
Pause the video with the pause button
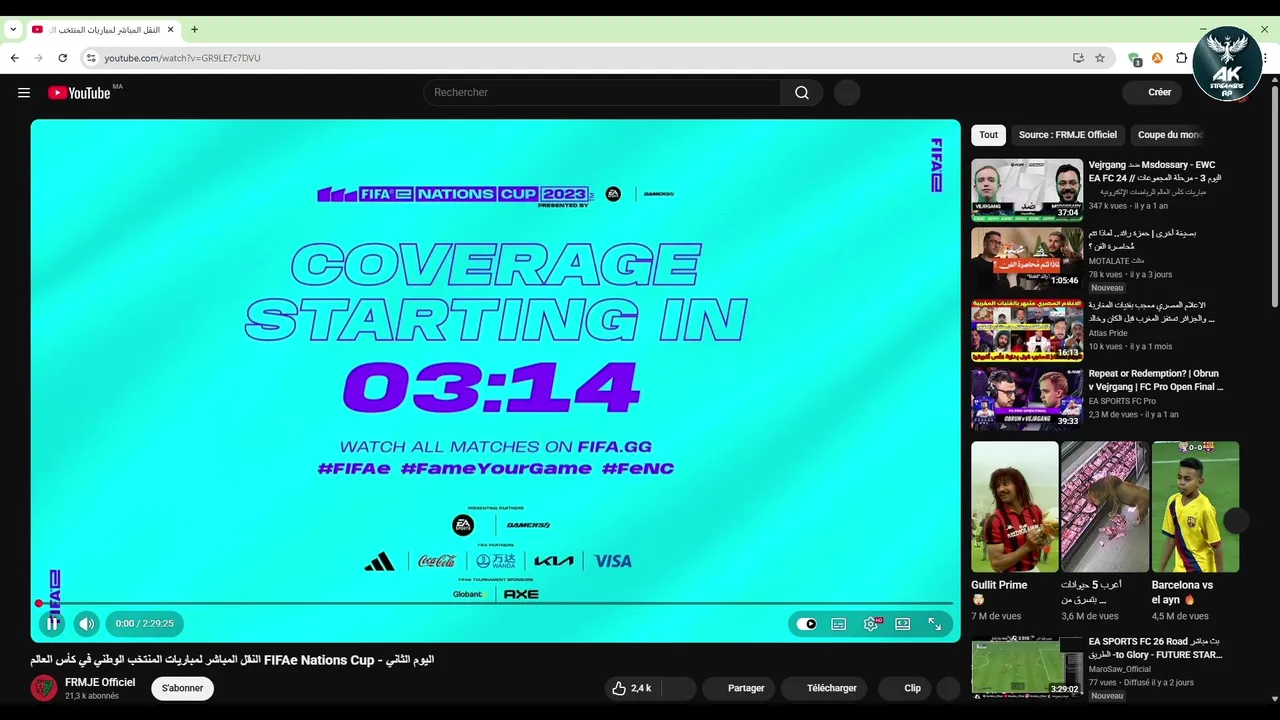53,623
